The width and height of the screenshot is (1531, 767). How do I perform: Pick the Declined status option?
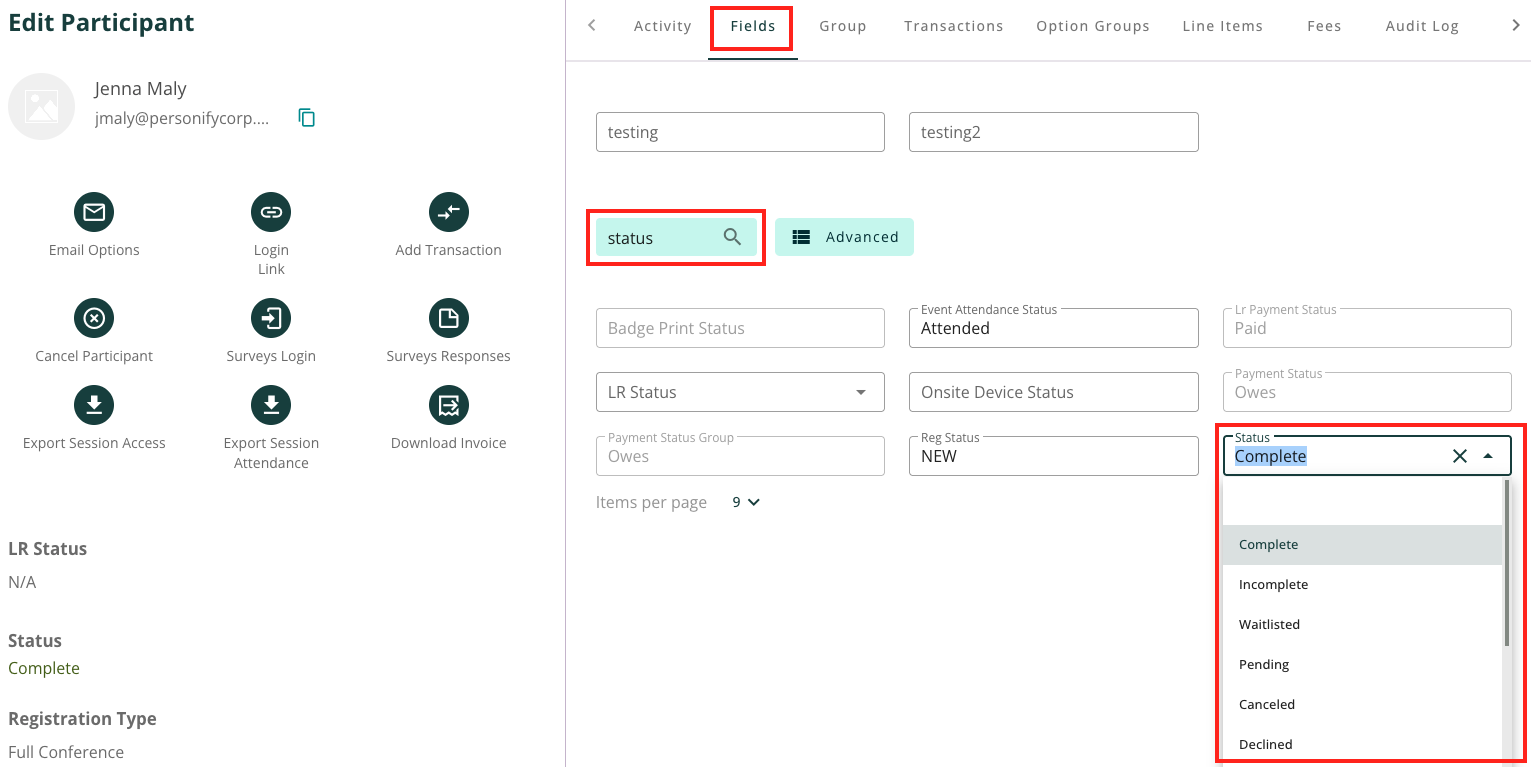1362,745
